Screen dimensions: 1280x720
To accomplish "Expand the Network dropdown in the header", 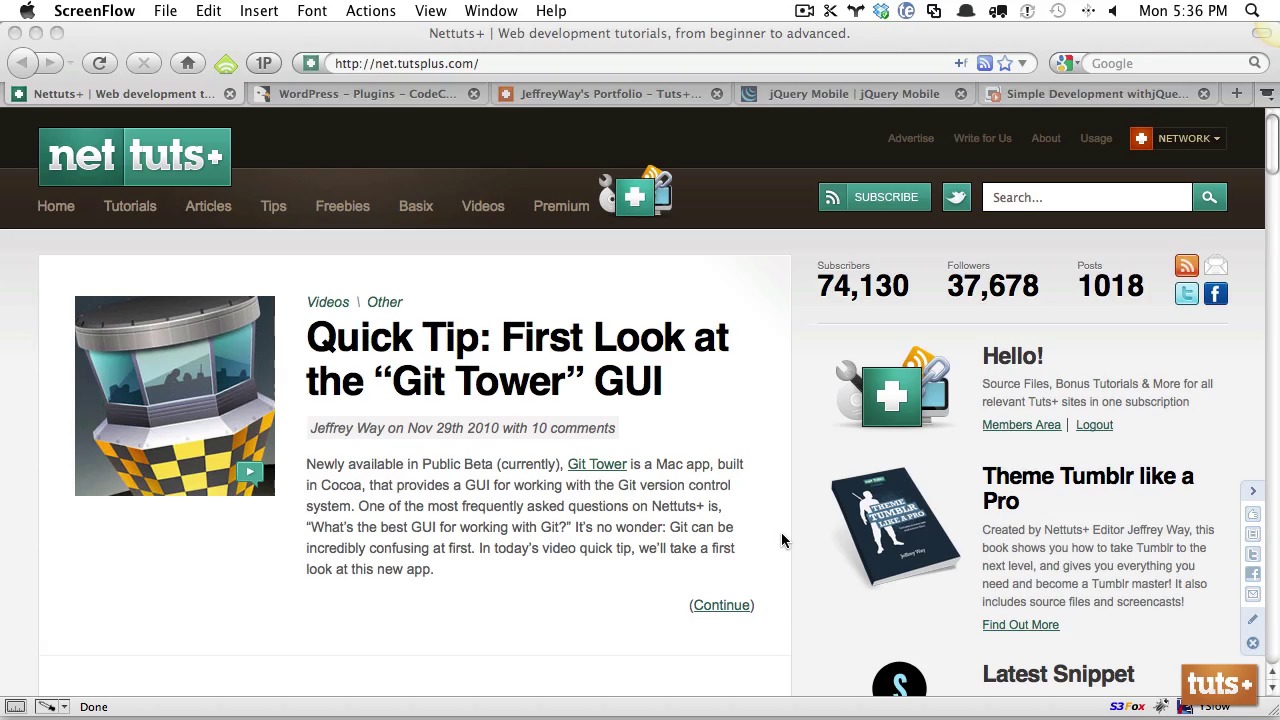I will coord(1177,139).
